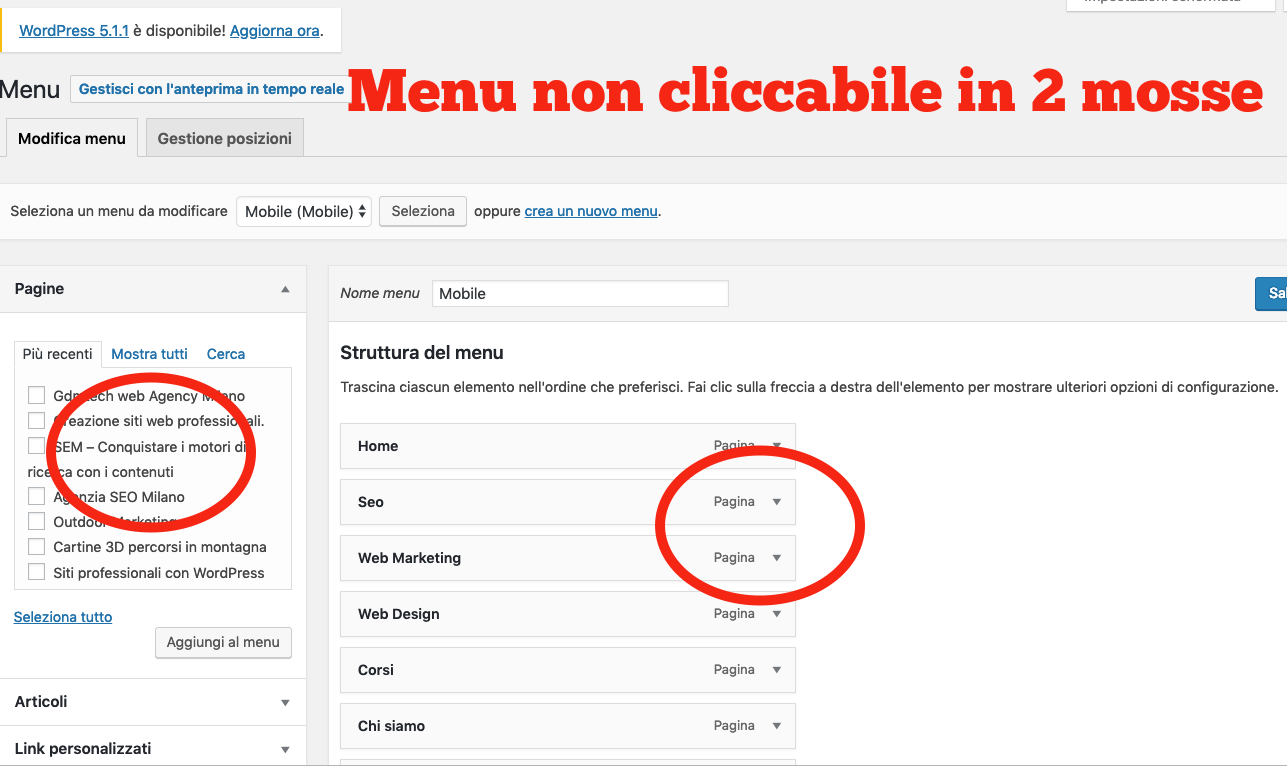Open the menu selection dropdown 'Mobile (Mobile)'
Screen dimensions: 1287x767
304,211
